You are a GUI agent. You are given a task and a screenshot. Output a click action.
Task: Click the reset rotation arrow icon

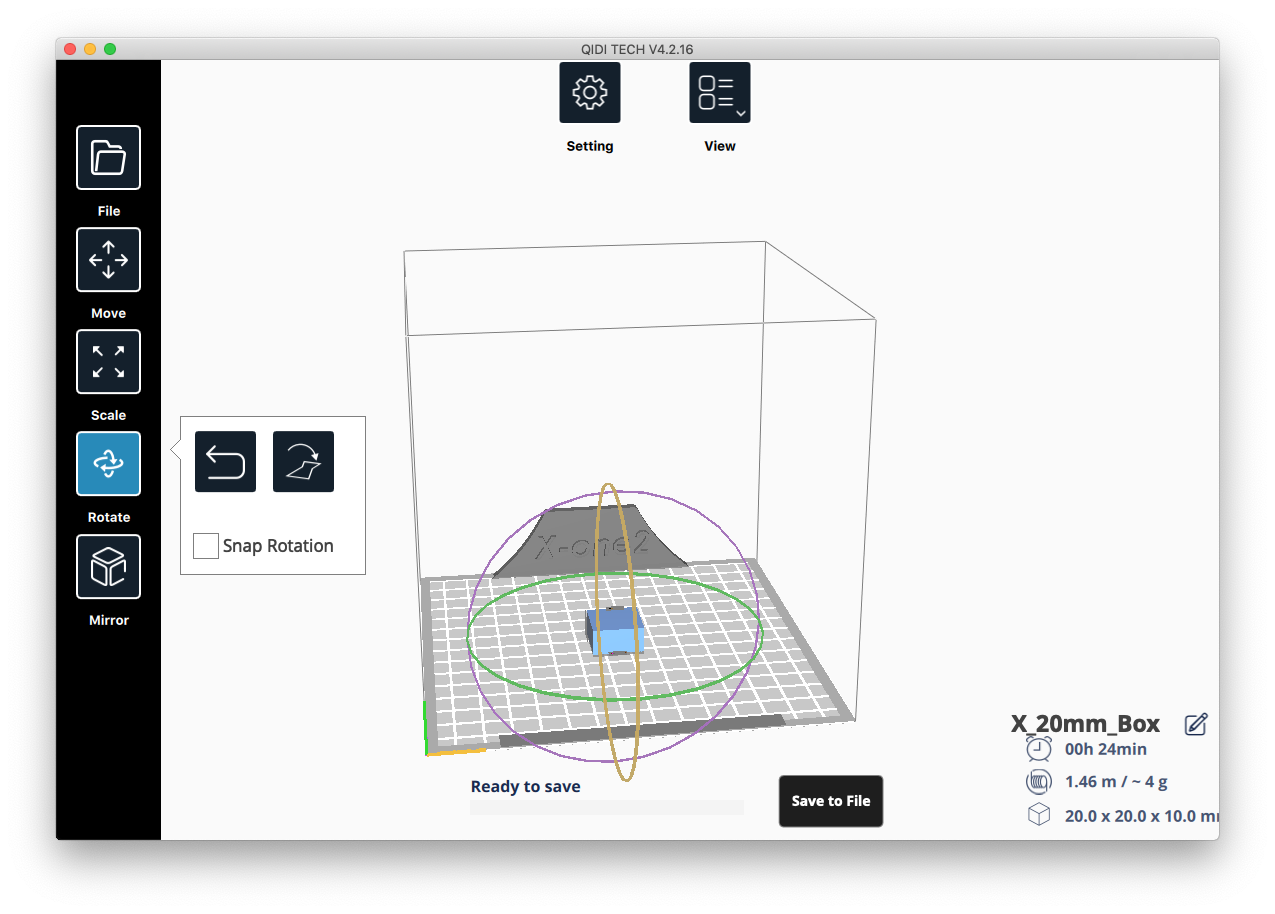tap(225, 462)
